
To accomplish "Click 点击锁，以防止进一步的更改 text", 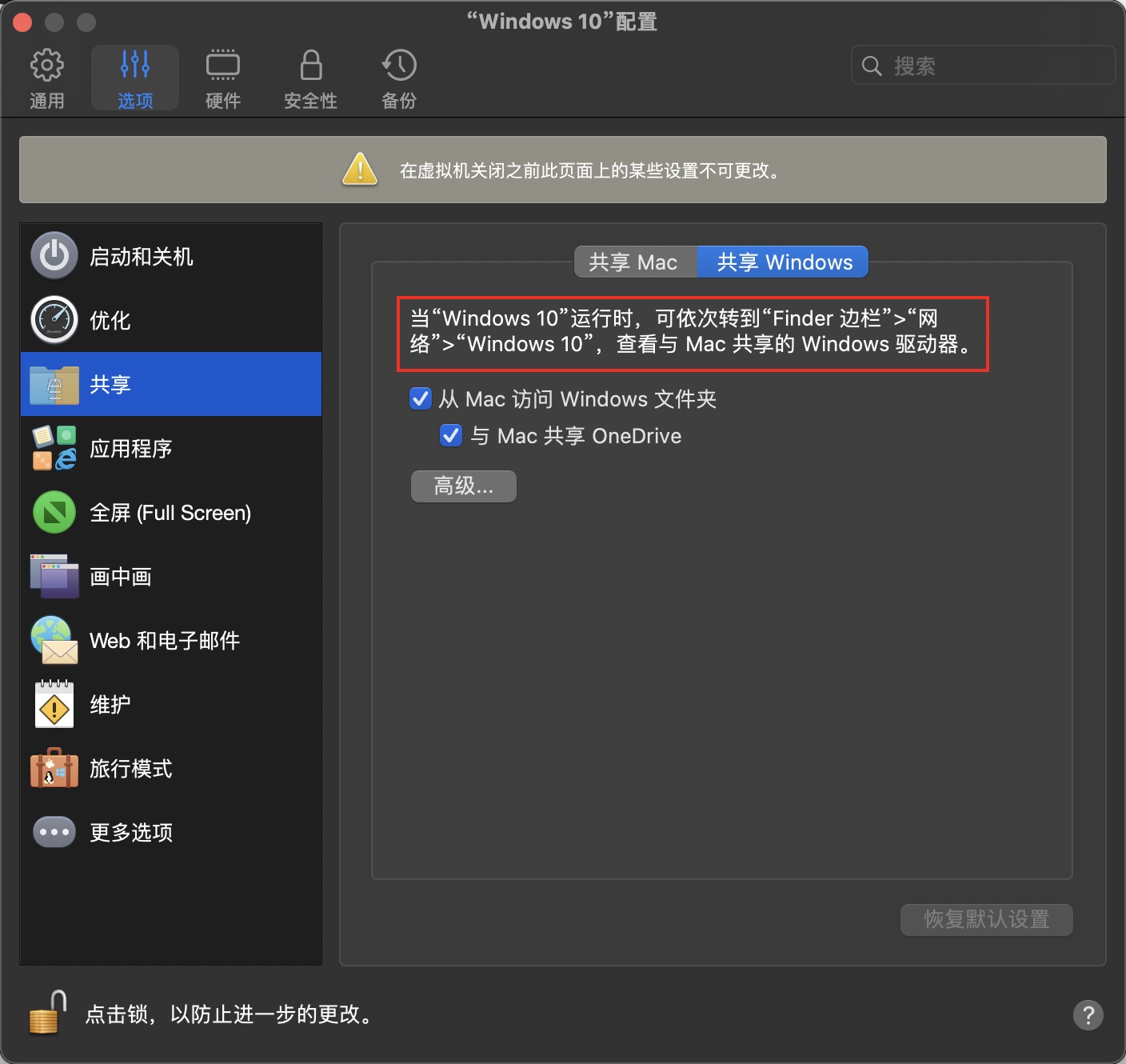I will tap(230, 1014).
